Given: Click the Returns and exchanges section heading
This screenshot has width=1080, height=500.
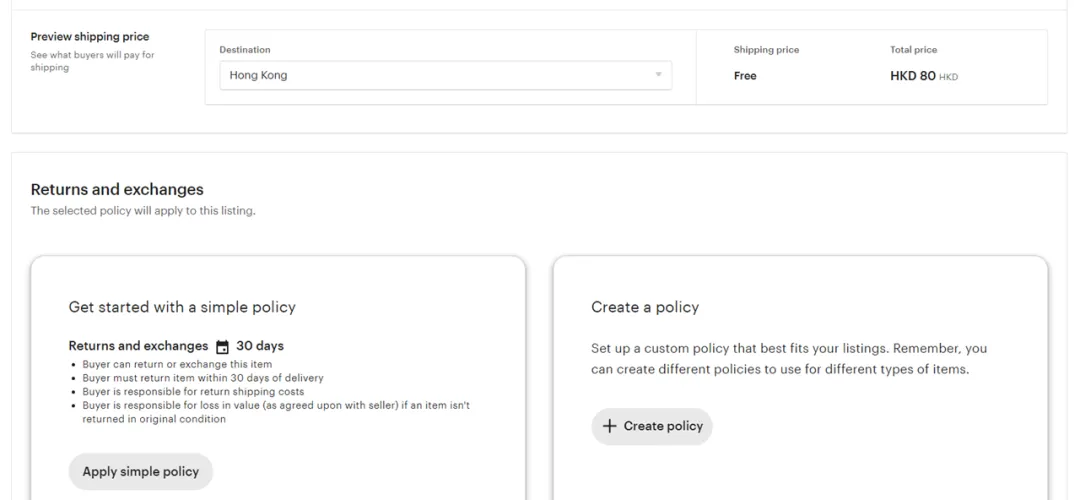Looking at the screenshot, I should [x=117, y=189].
